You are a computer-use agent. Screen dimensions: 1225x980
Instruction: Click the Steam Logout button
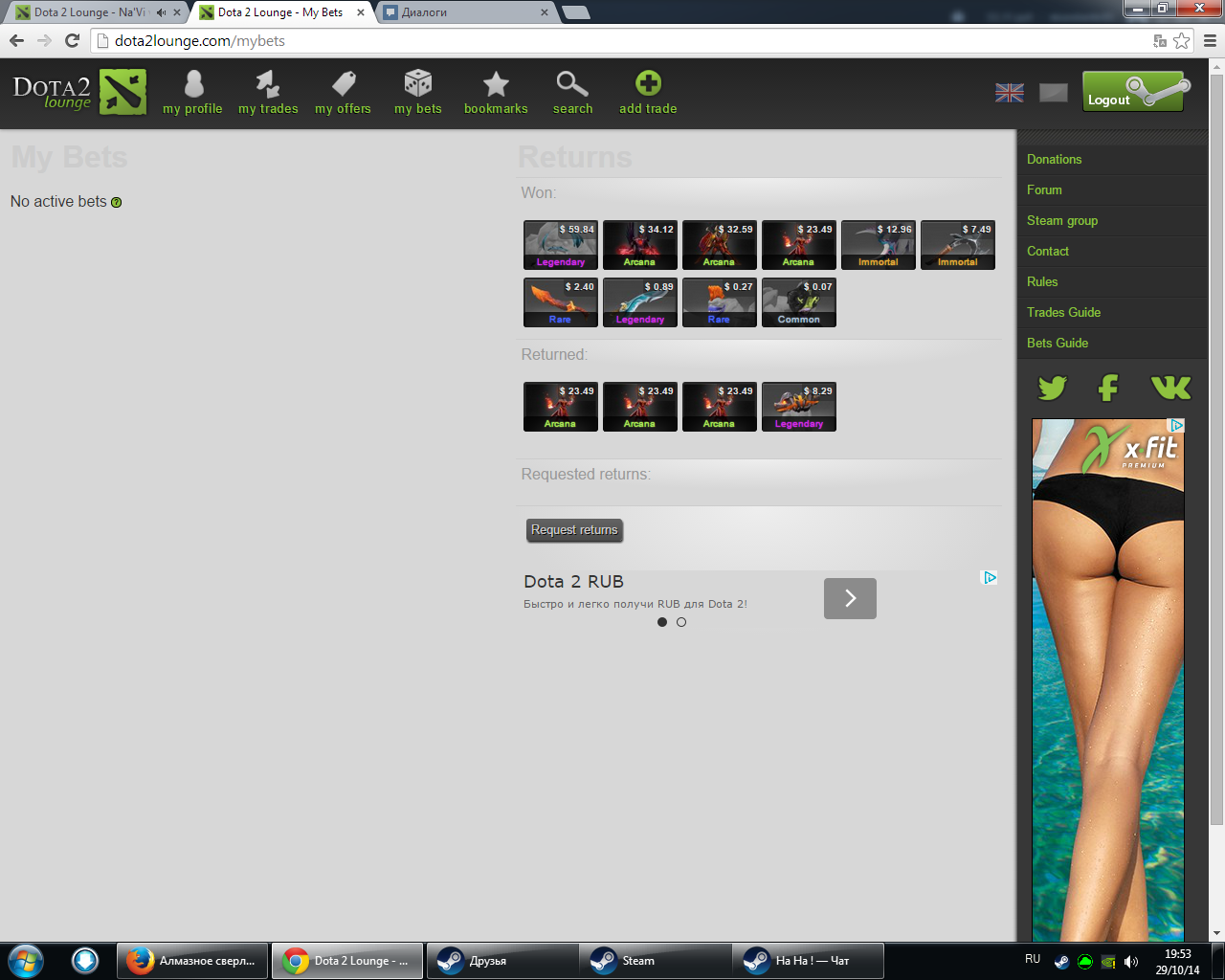pyautogui.click(x=1136, y=92)
